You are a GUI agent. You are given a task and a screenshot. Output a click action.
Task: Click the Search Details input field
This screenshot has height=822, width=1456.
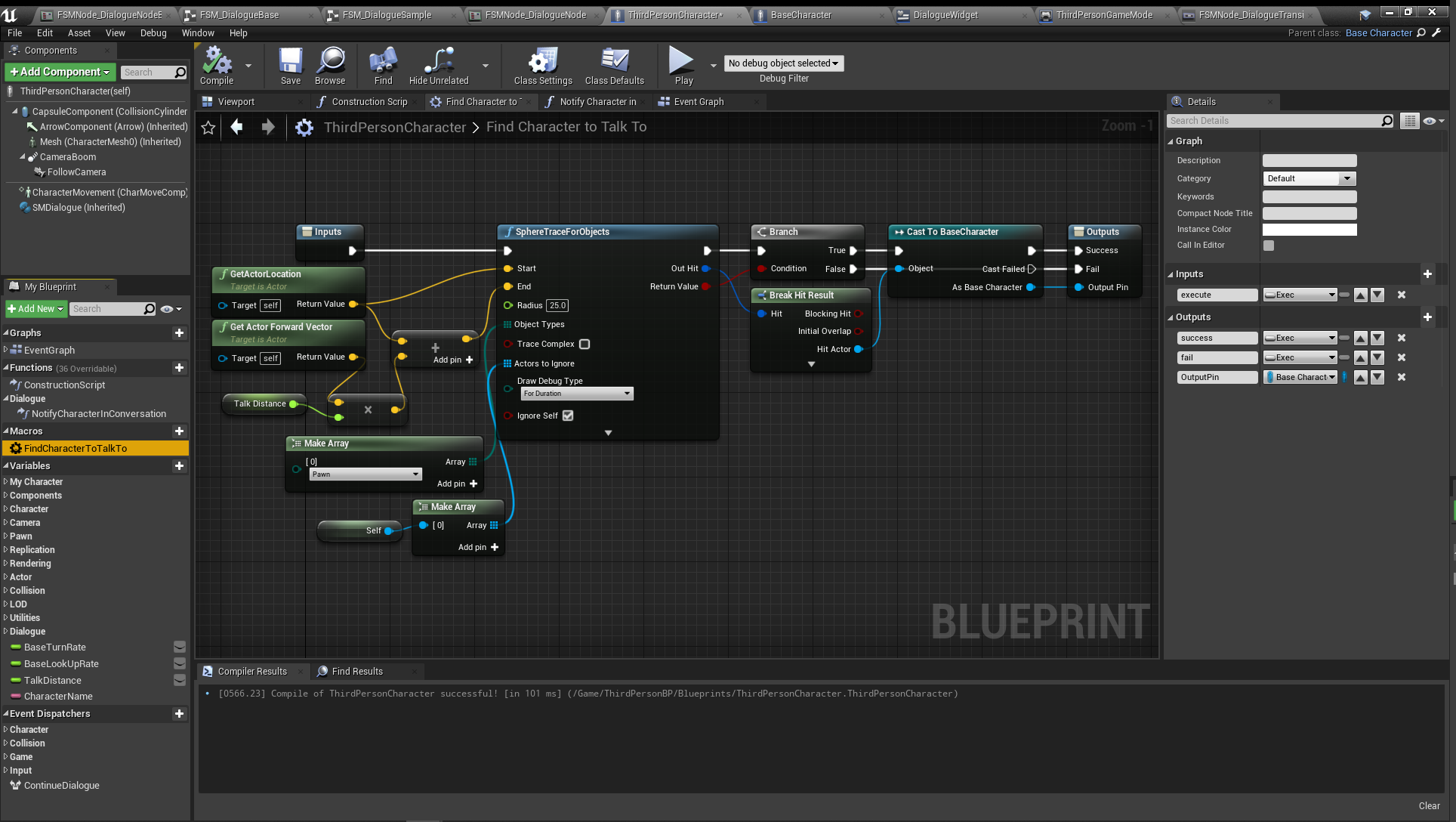(1273, 121)
